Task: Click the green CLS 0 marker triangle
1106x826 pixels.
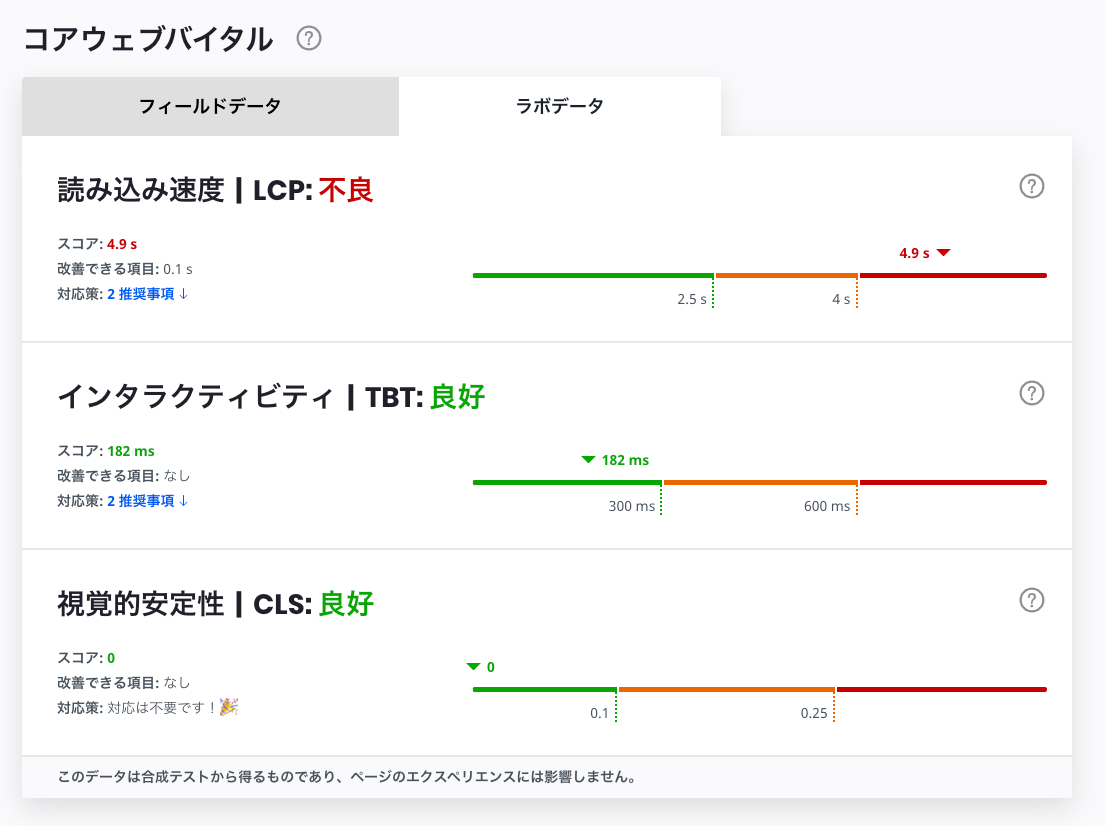Action: [473, 667]
